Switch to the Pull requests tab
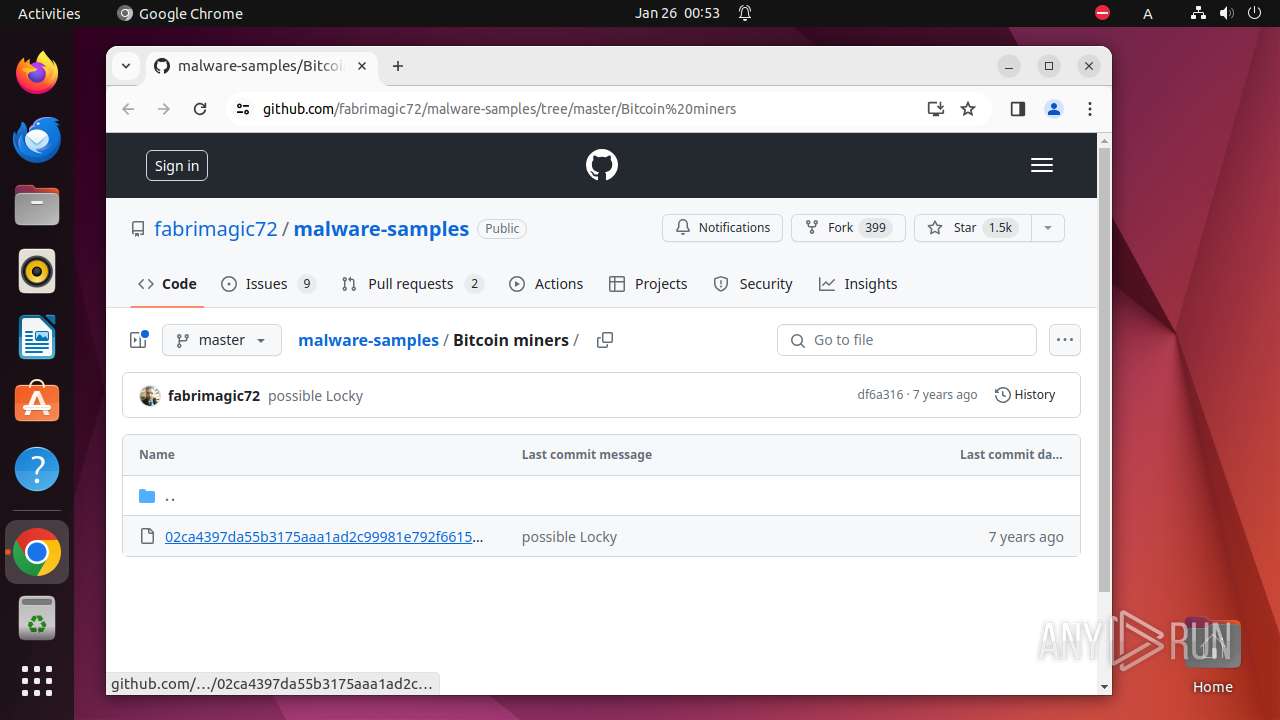Image resolution: width=1280 pixels, height=720 pixels. click(x=412, y=284)
